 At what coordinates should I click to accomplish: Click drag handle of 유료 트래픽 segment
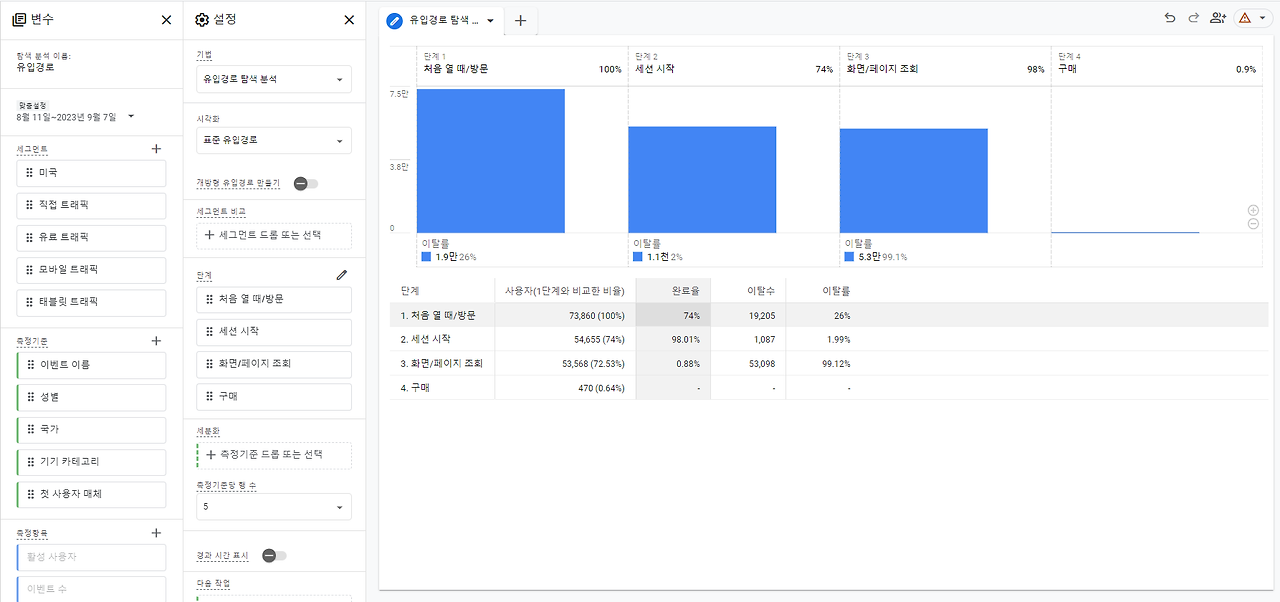click(29, 237)
